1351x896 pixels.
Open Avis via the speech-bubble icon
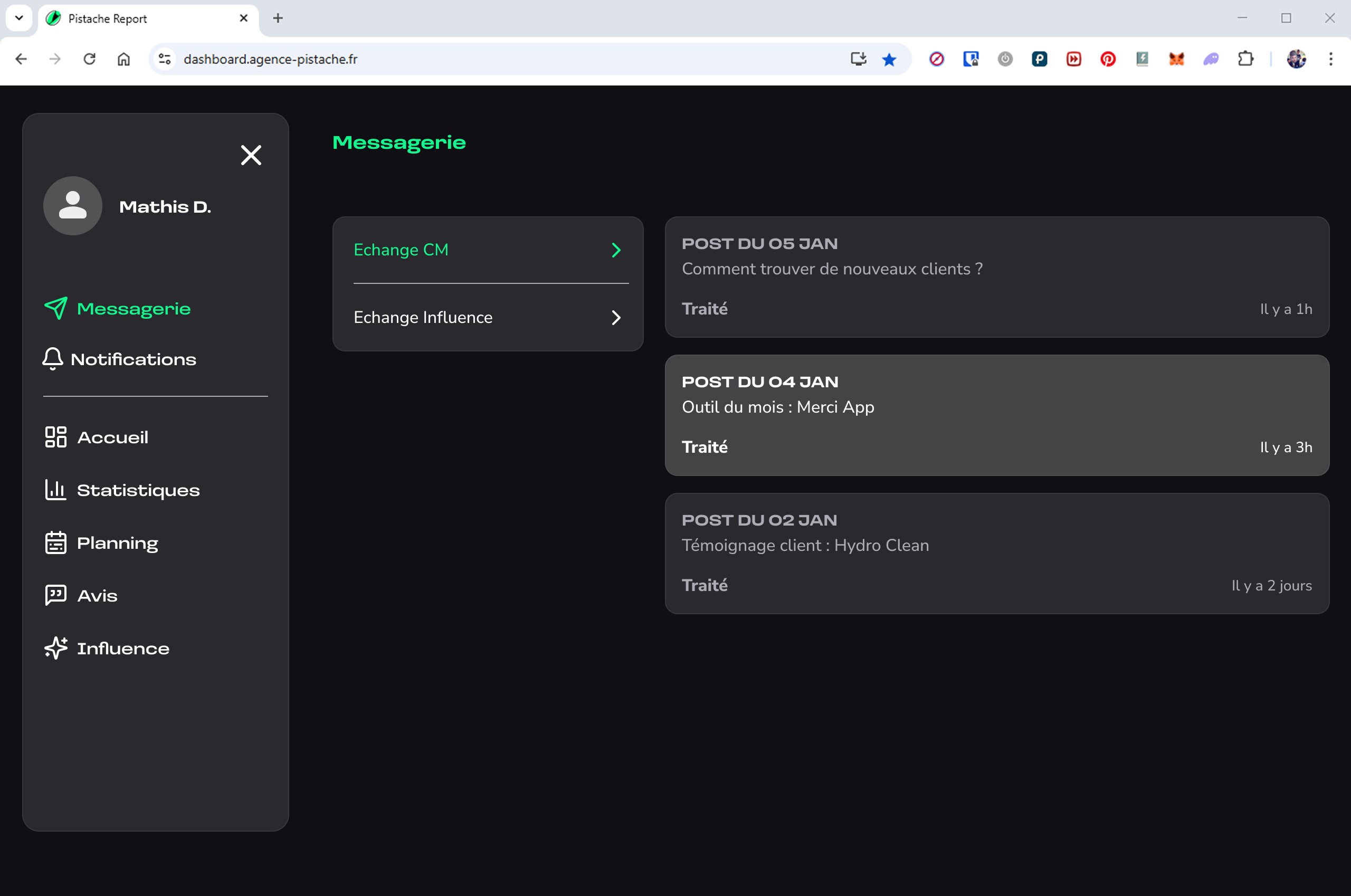(x=55, y=595)
